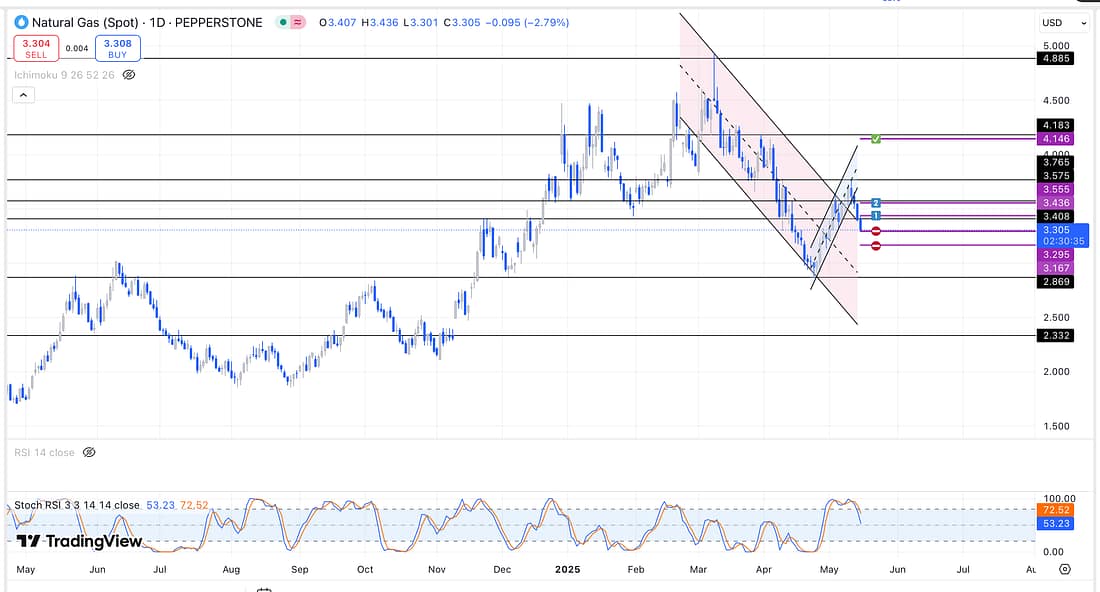Click the lower red stop marker icon
The height and width of the screenshot is (592, 1100).
[x=876, y=245]
